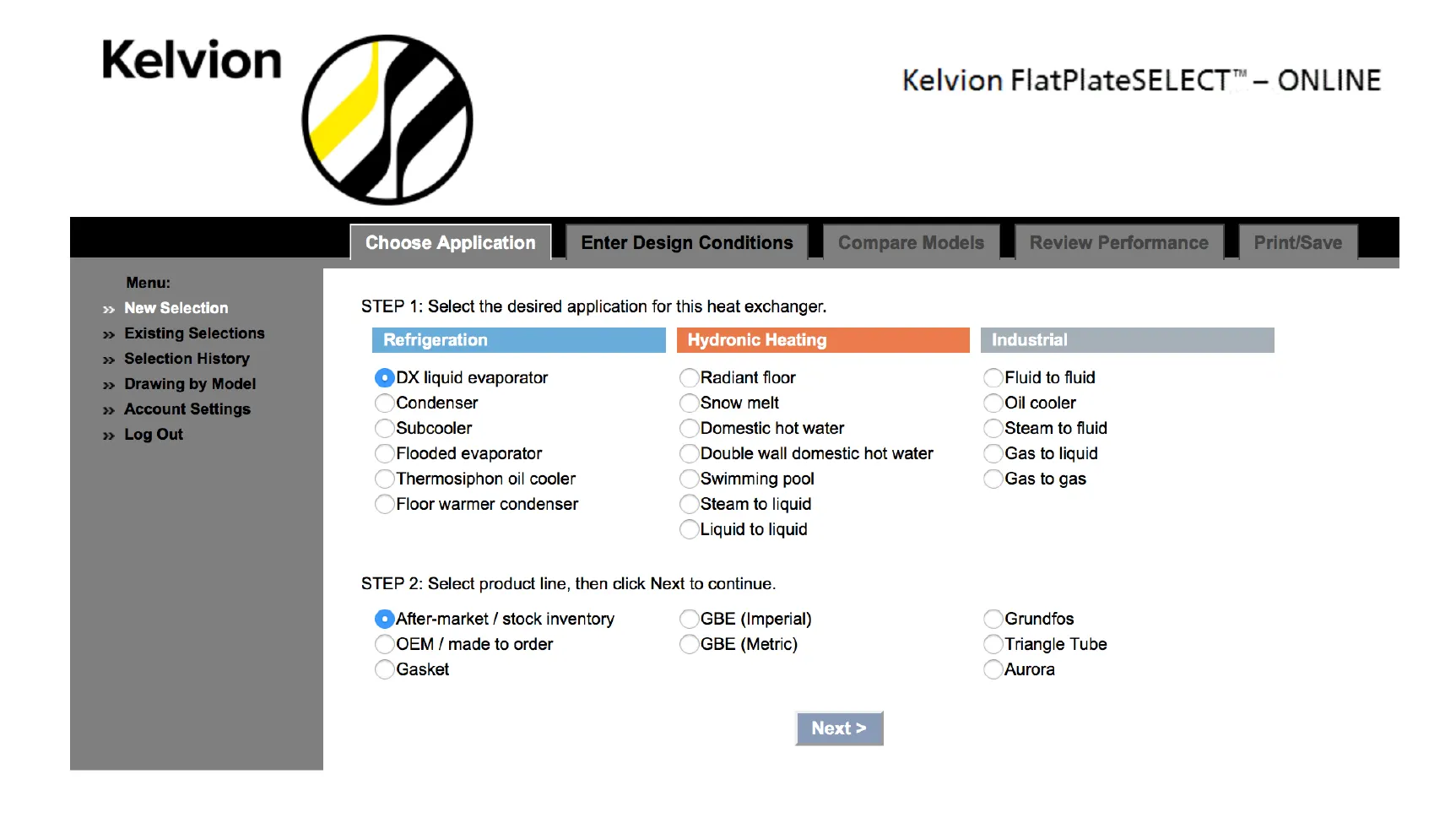Choose Steam to liquid under Hydronic Heating

(689, 504)
